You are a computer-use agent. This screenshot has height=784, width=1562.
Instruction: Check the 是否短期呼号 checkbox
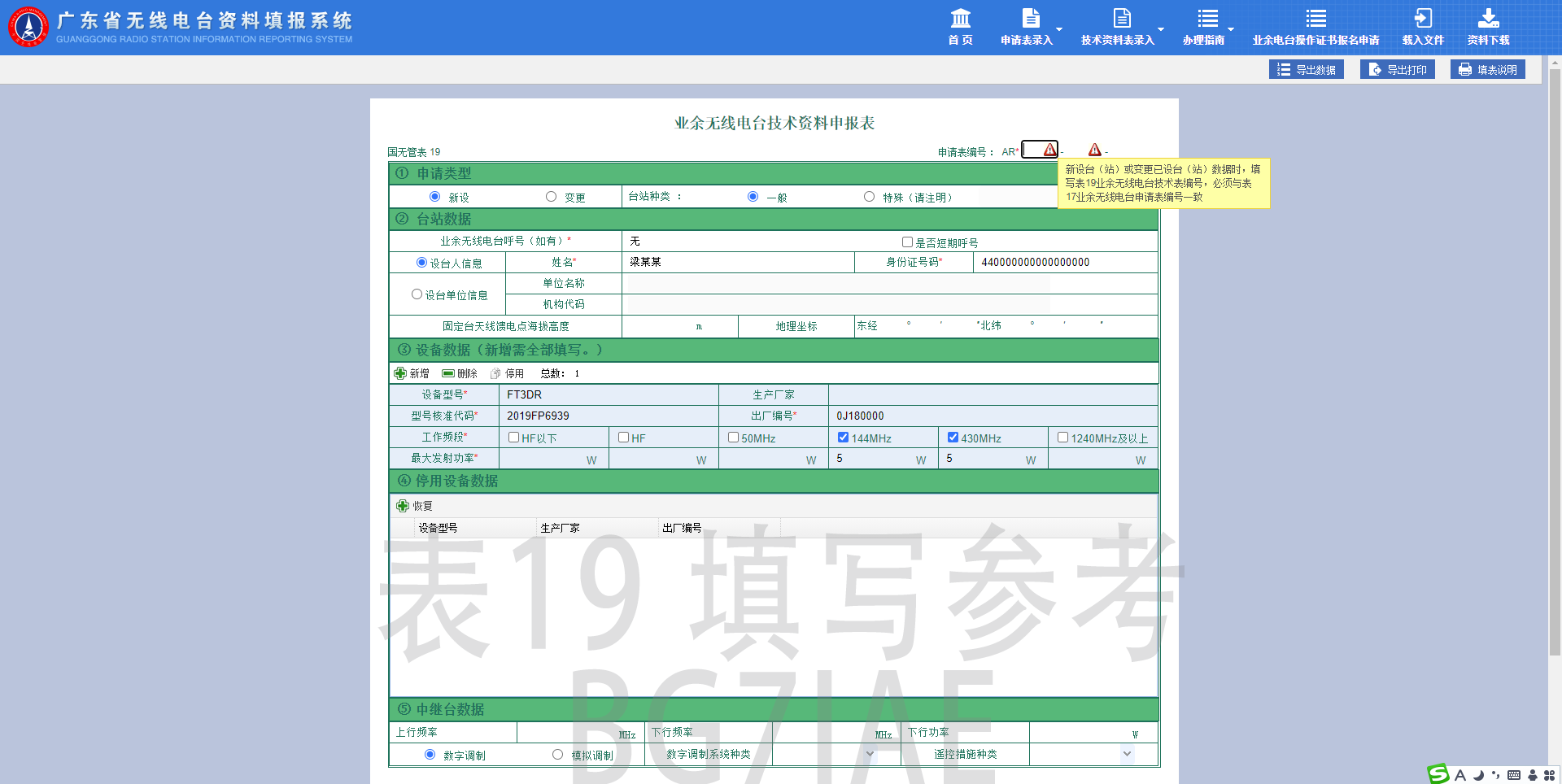907,242
